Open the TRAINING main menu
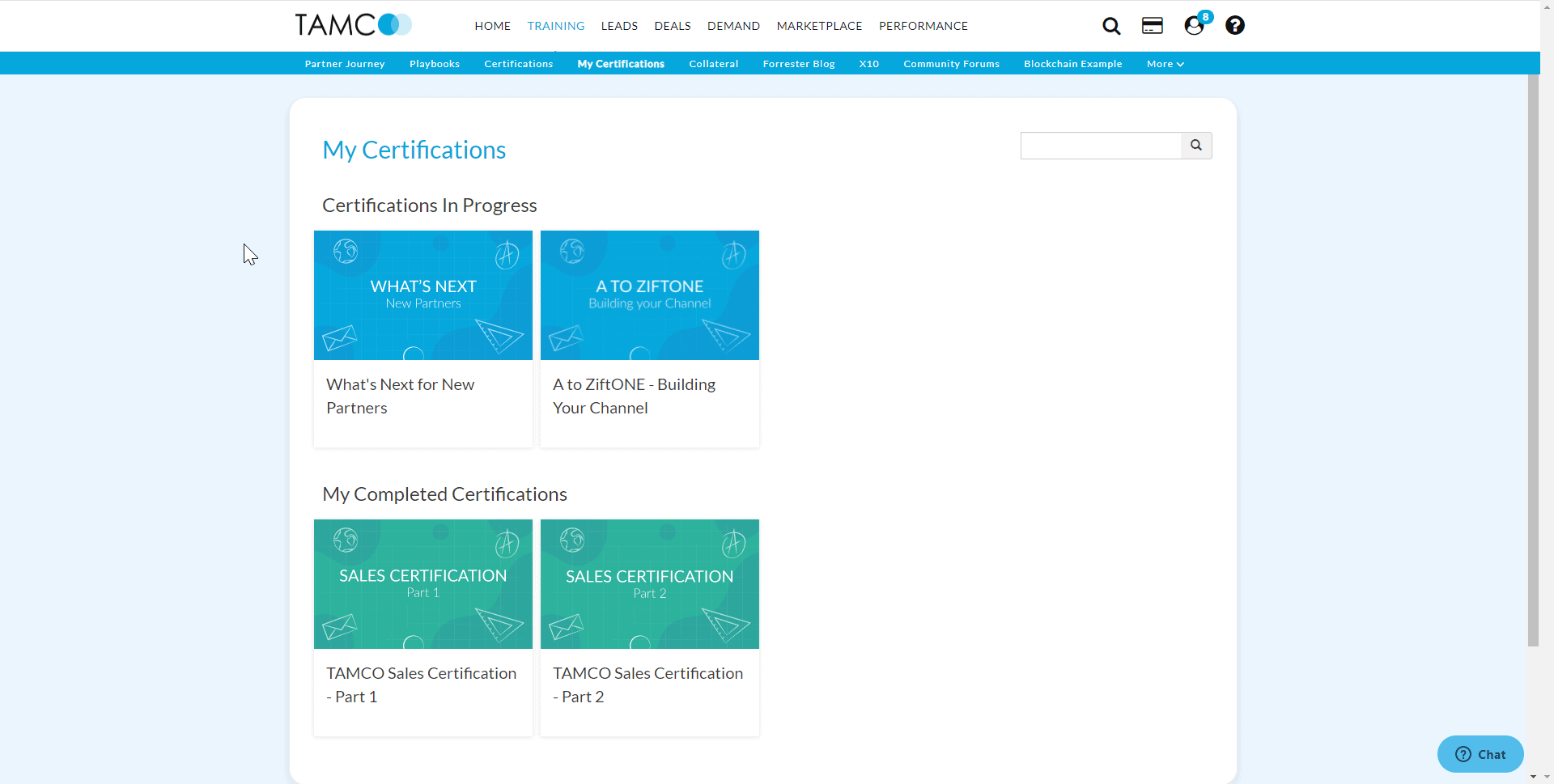This screenshot has width=1554, height=784. [x=555, y=26]
